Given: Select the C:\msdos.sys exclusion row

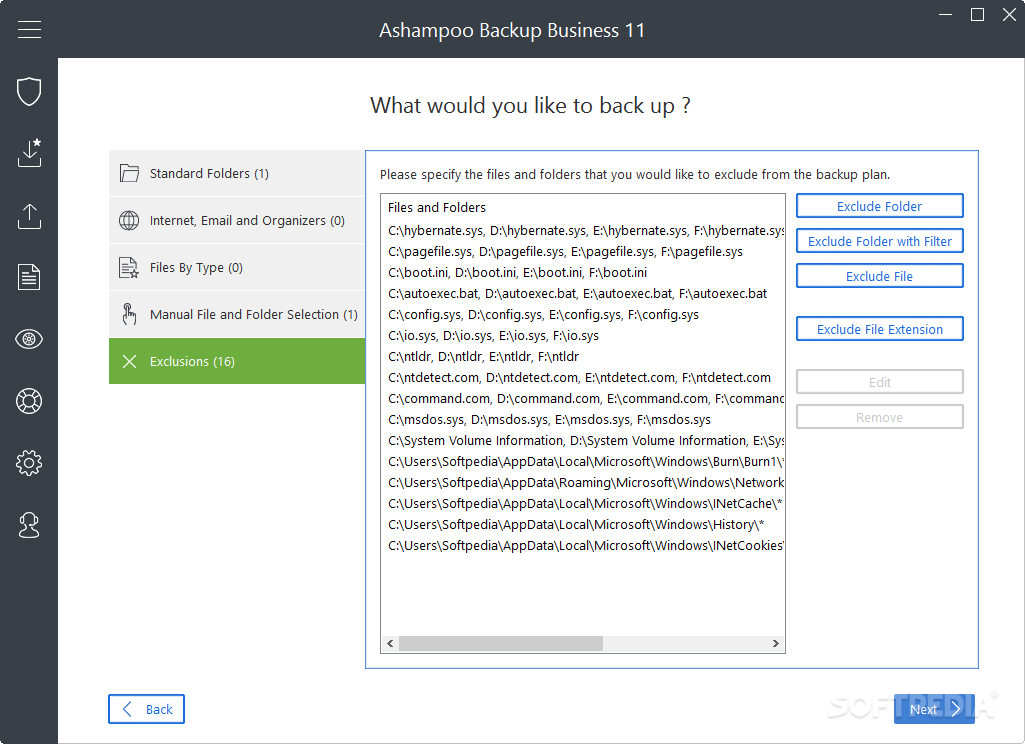Looking at the screenshot, I should (x=582, y=420).
